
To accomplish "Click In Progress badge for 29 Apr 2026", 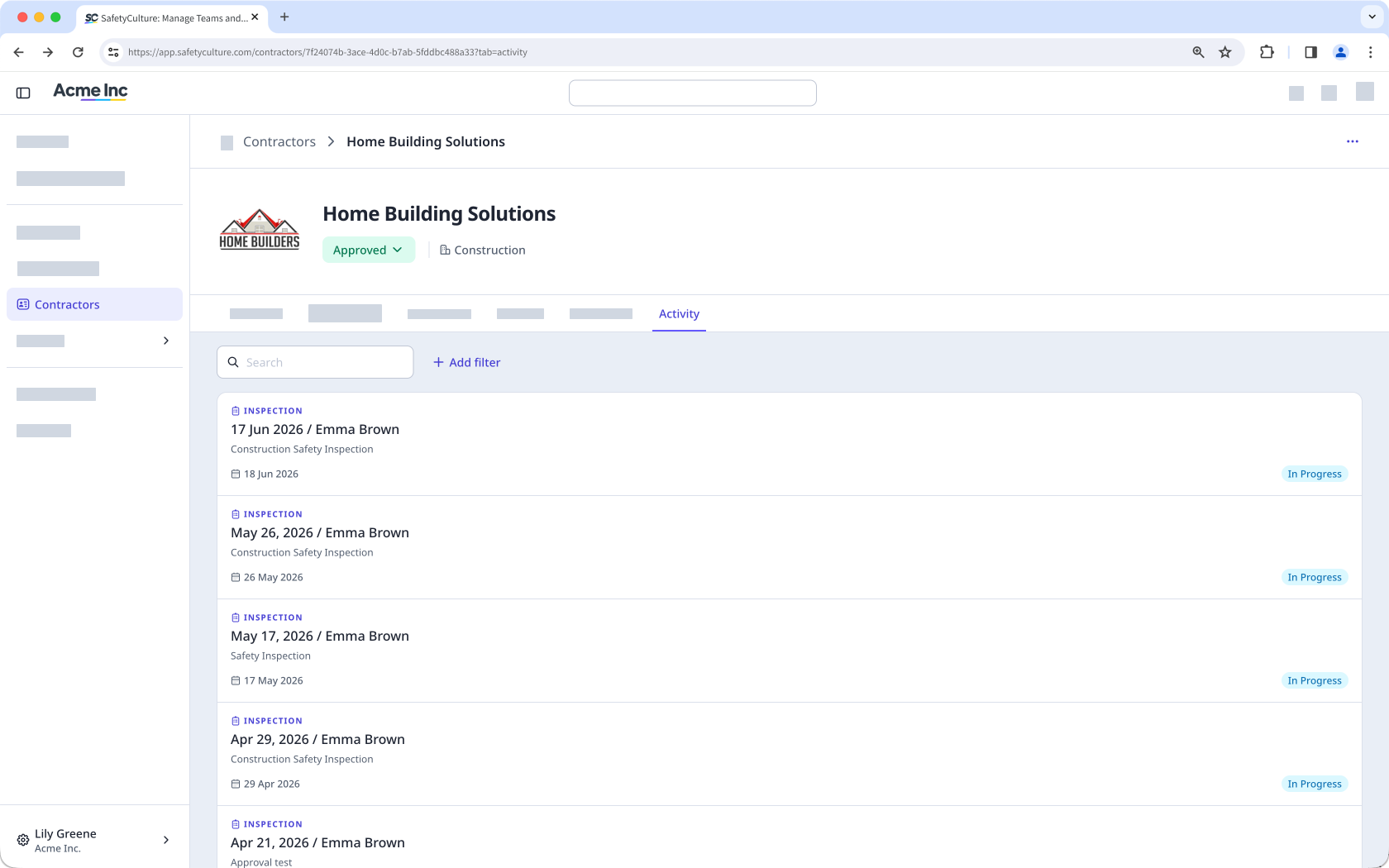I will [x=1315, y=784].
